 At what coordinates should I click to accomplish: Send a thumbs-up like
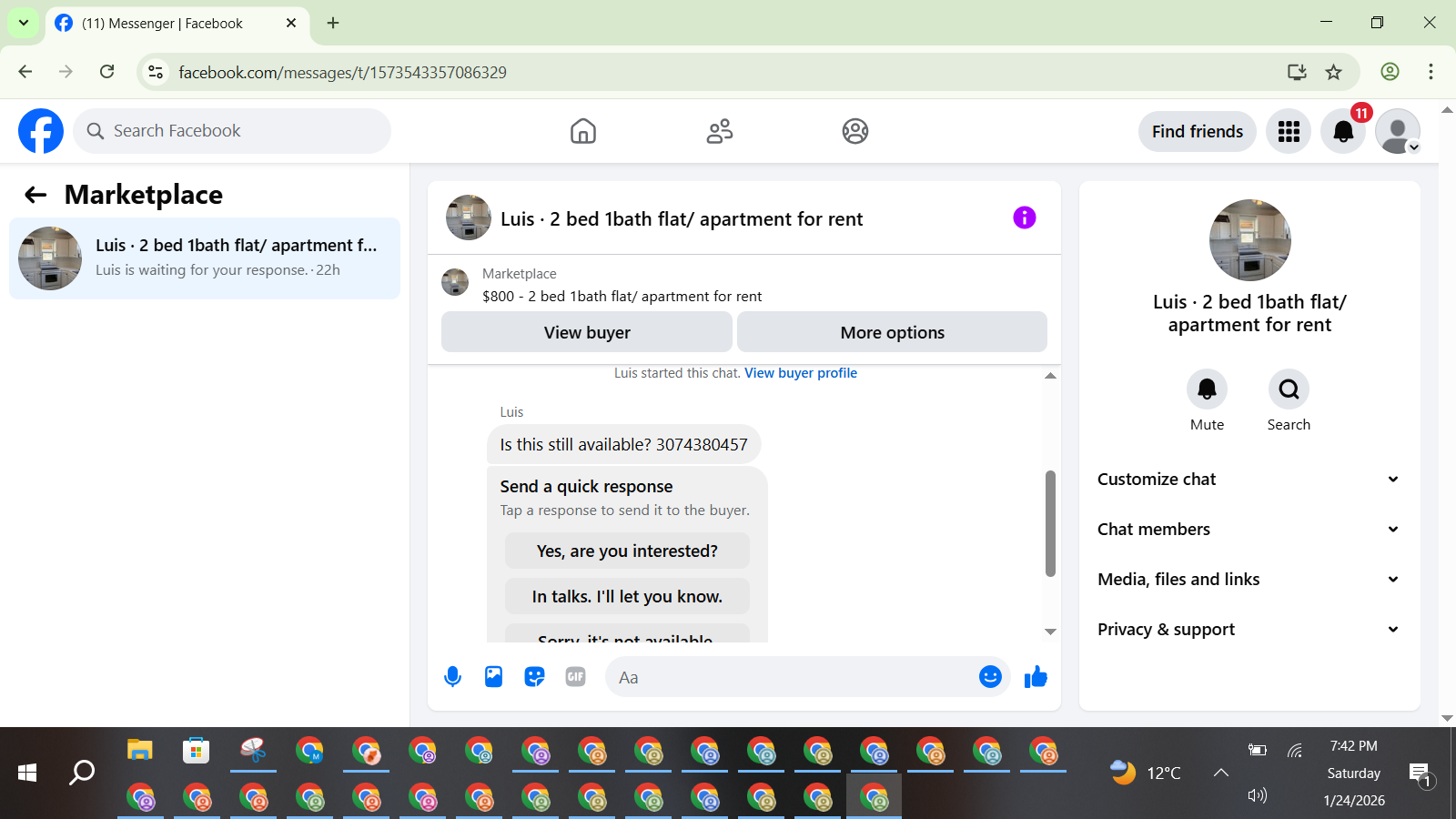pyautogui.click(x=1036, y=676)
